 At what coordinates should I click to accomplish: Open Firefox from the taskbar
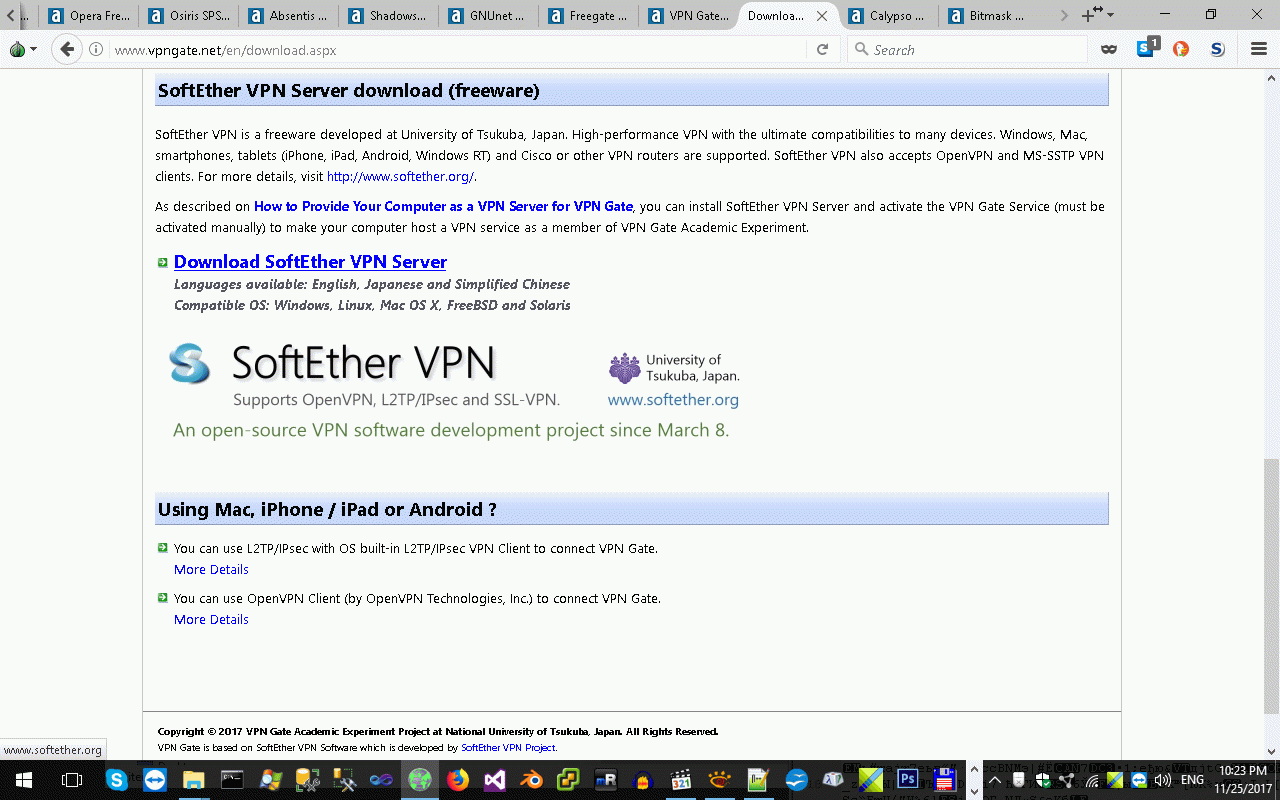coord(457,780)
